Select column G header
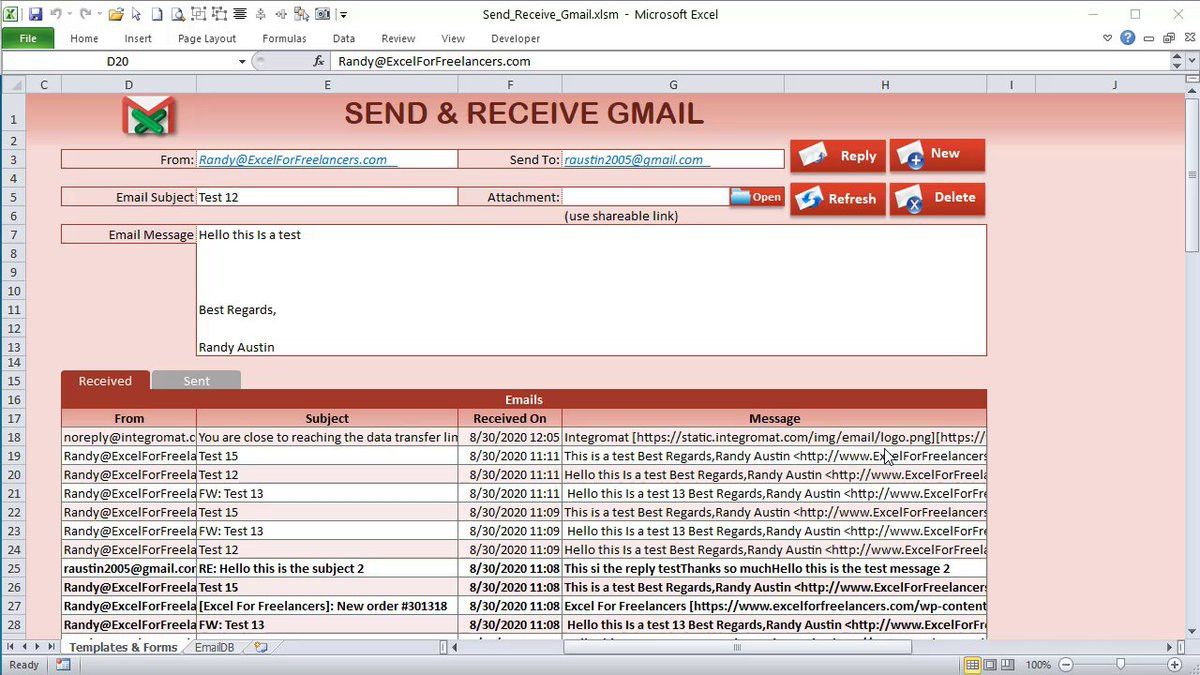The width and height of the screenshot is (1200, 675). pyautogui.click(x=673, y=85)
